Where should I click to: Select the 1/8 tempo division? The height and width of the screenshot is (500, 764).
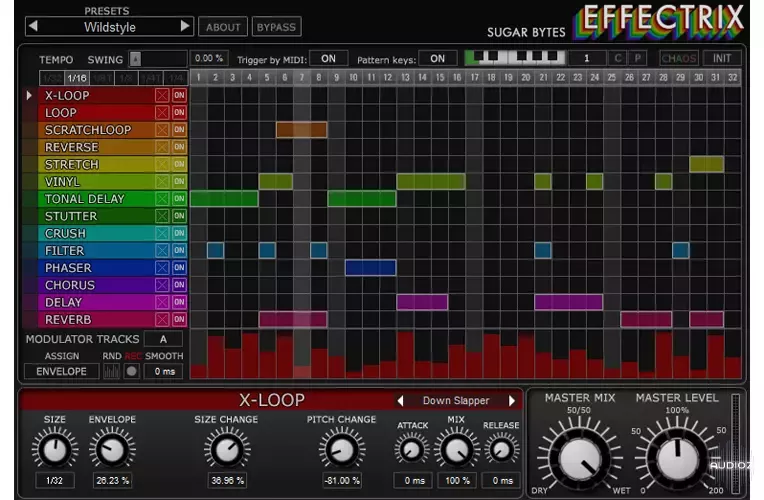[x=126, y=78]
